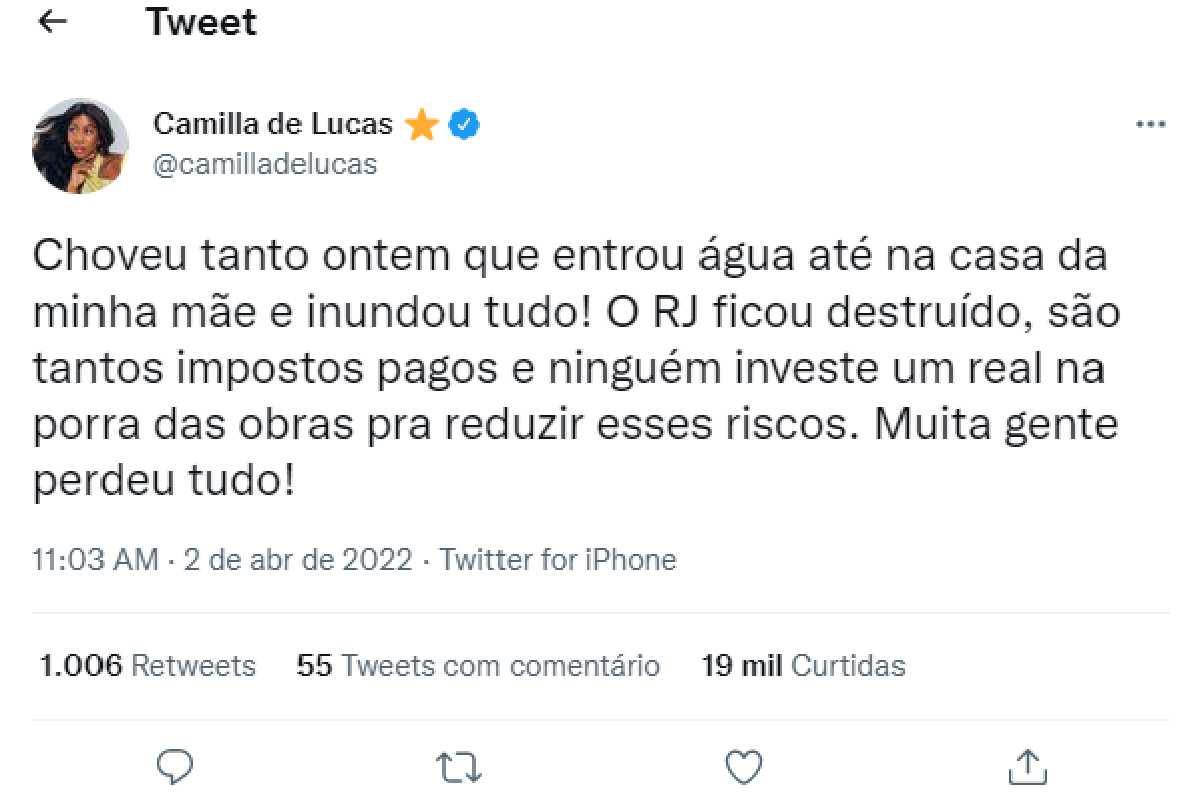Click the Twitter for iPhone source label

pos(558,560)
